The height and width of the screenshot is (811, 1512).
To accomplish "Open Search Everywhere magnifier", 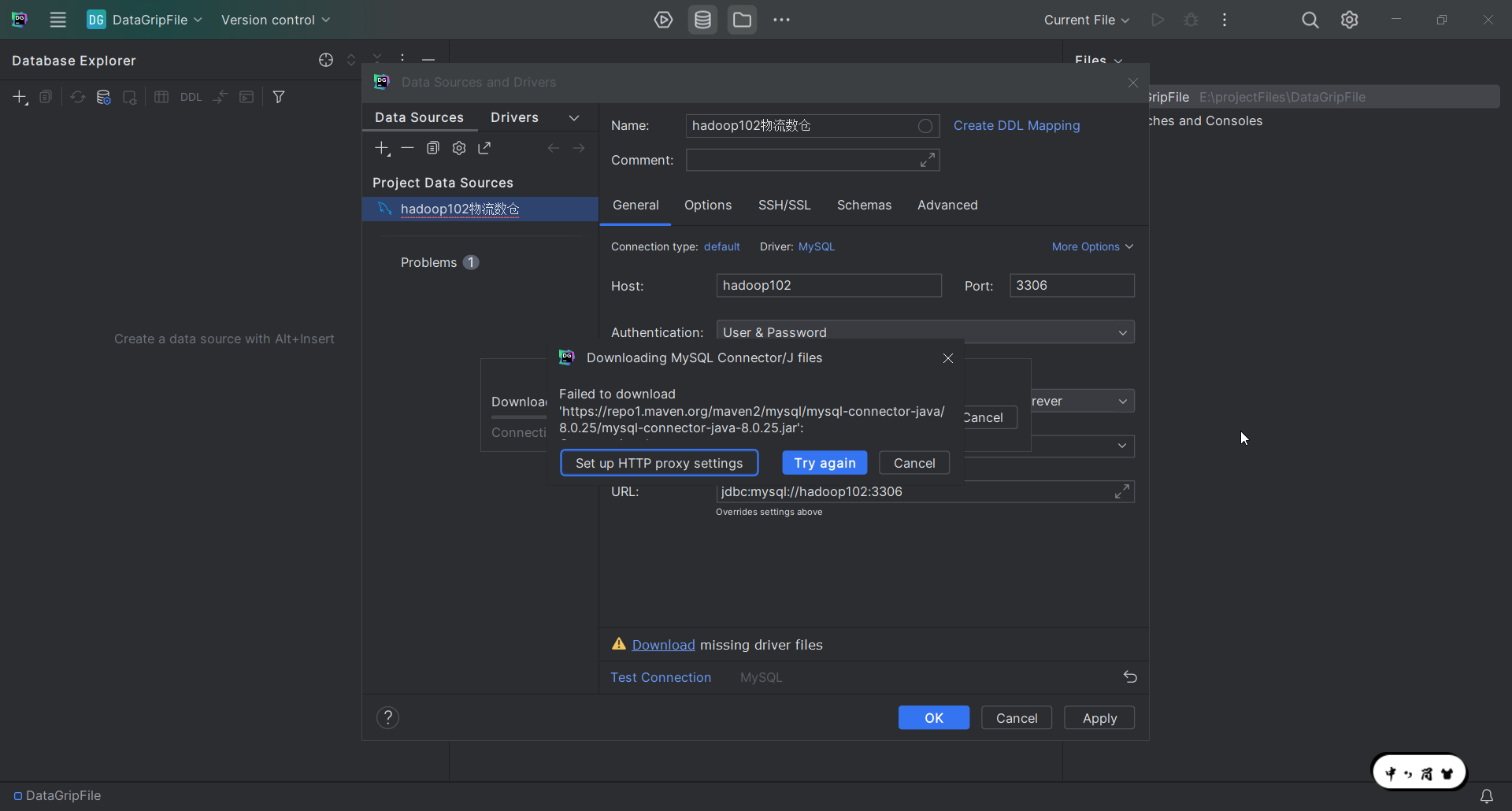I will (x=1310, y=20).
